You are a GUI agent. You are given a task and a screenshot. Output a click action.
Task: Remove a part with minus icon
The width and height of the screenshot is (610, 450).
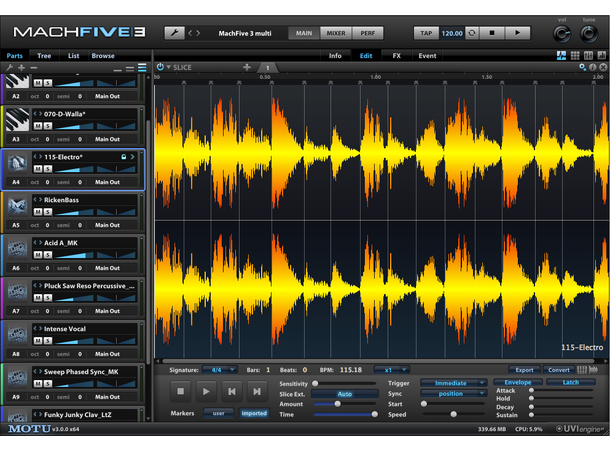click(34, 67)
